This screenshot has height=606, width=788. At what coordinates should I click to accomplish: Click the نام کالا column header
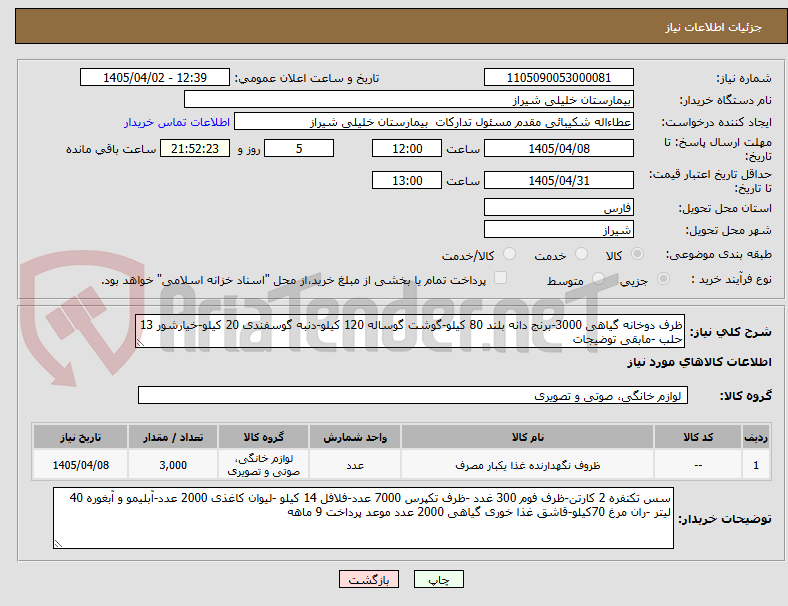[528, 437]
